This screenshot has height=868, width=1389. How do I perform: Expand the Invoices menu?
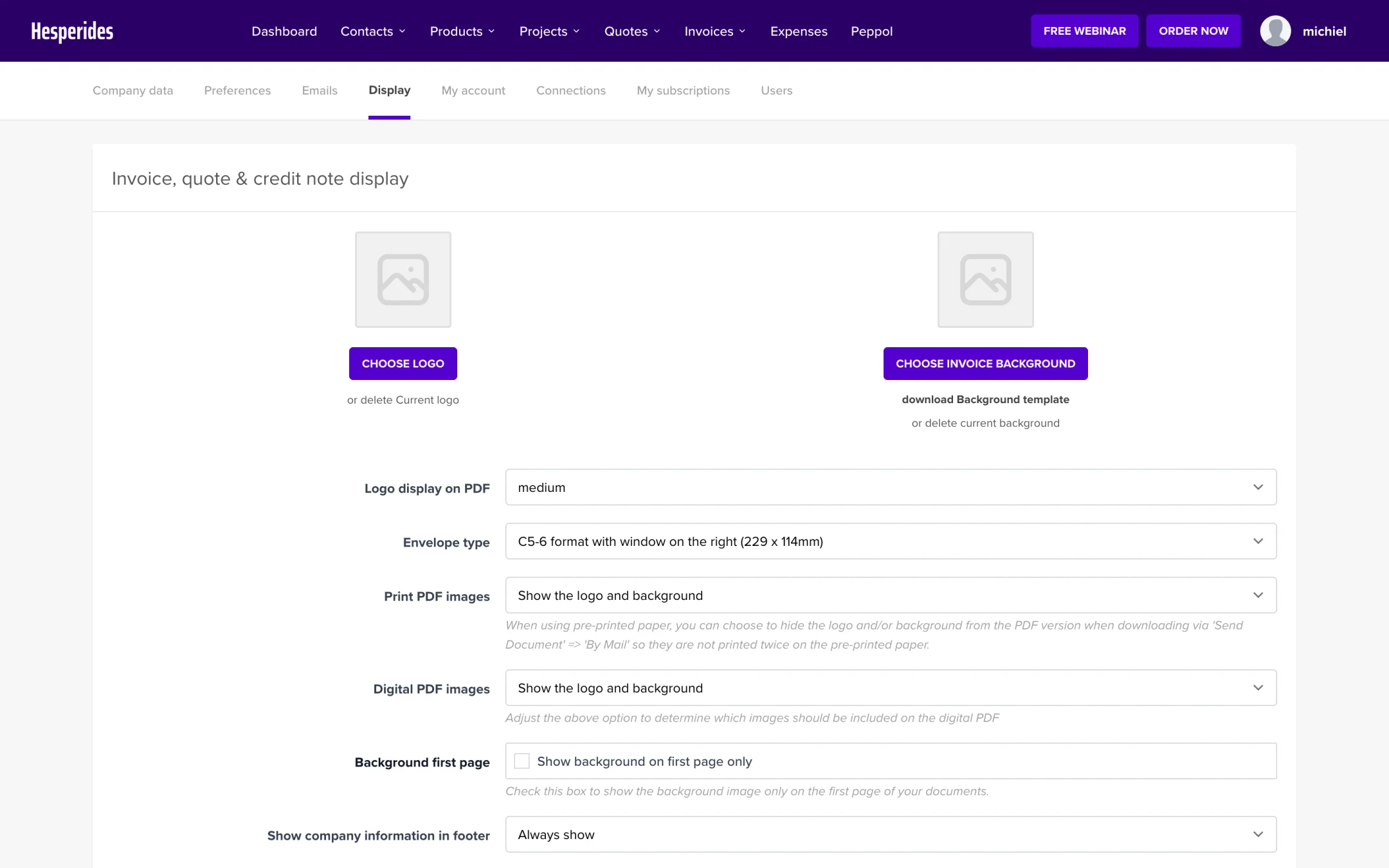pos(715,31)
